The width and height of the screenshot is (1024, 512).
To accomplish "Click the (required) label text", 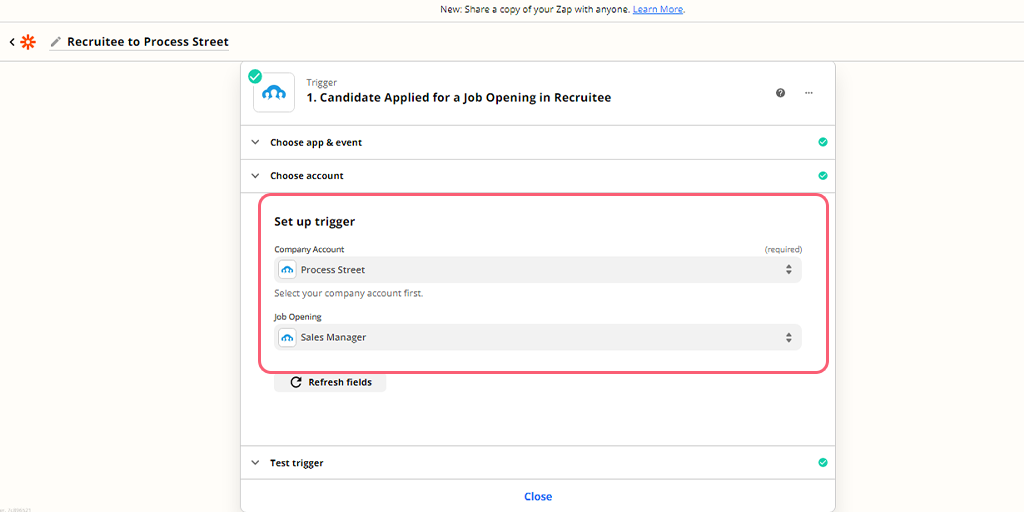I will 783,249.
